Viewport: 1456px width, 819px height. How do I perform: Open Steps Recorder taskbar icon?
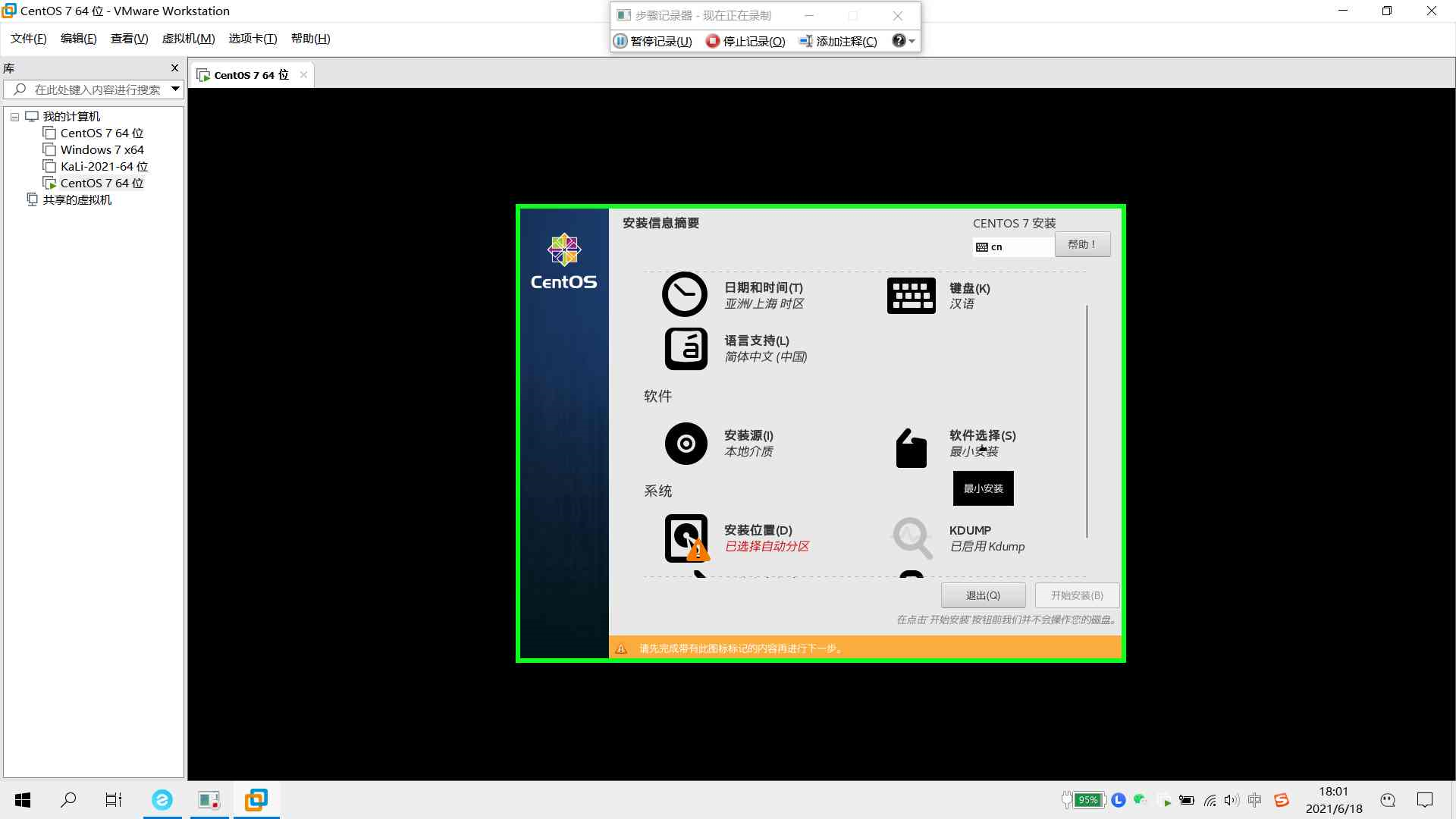tap(209, 800)
